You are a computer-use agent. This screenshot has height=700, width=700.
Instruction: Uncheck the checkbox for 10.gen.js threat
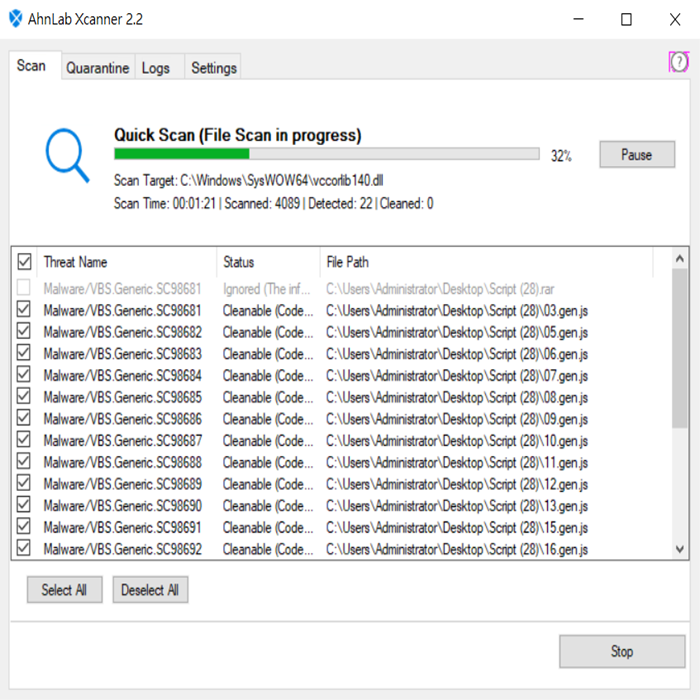point(24,441)
